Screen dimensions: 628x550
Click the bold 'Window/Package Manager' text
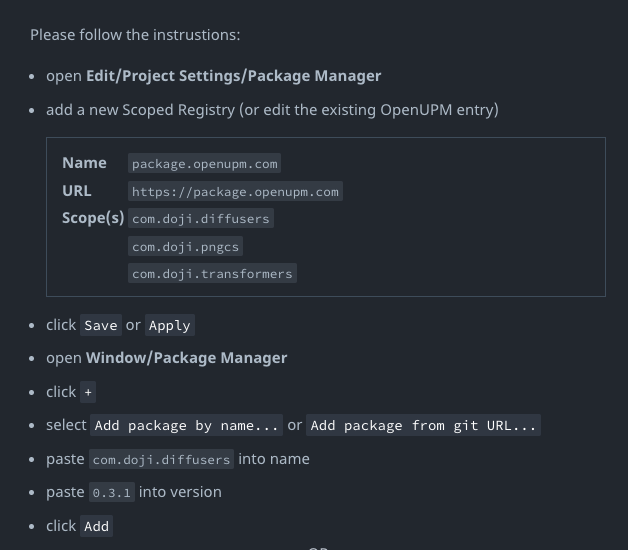(x=186, y=358)
